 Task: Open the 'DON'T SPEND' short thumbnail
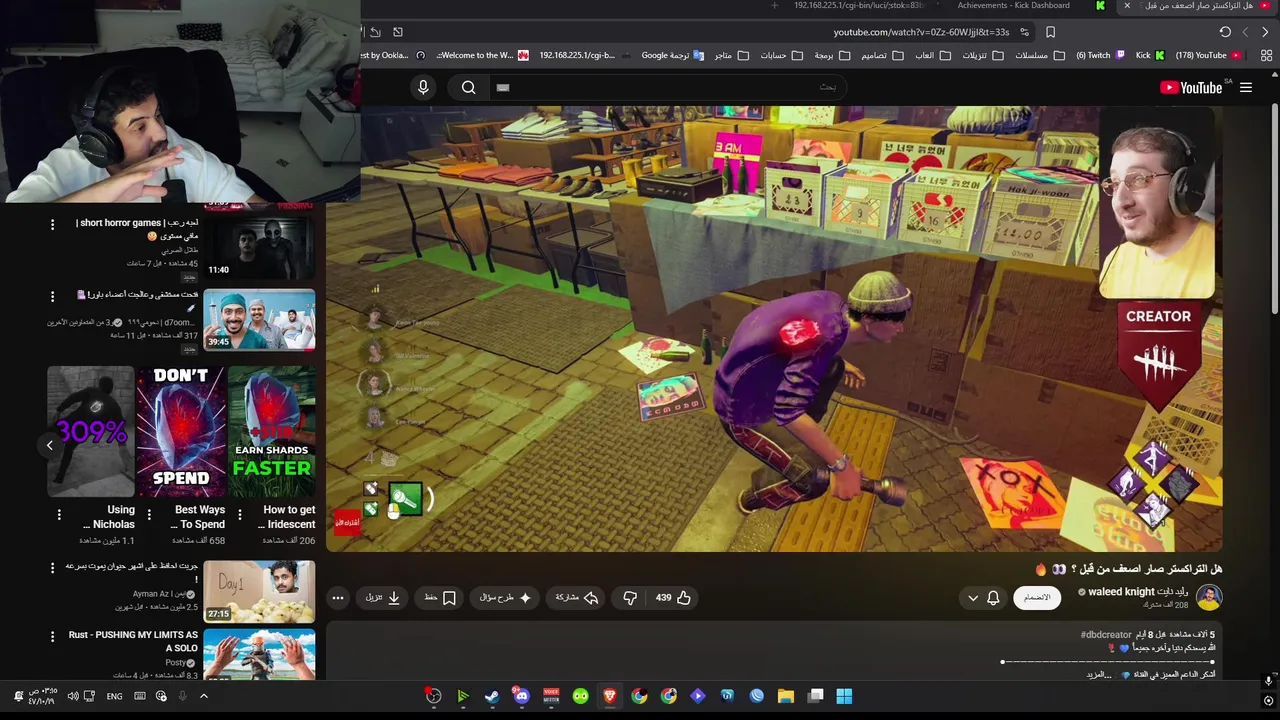181,431
